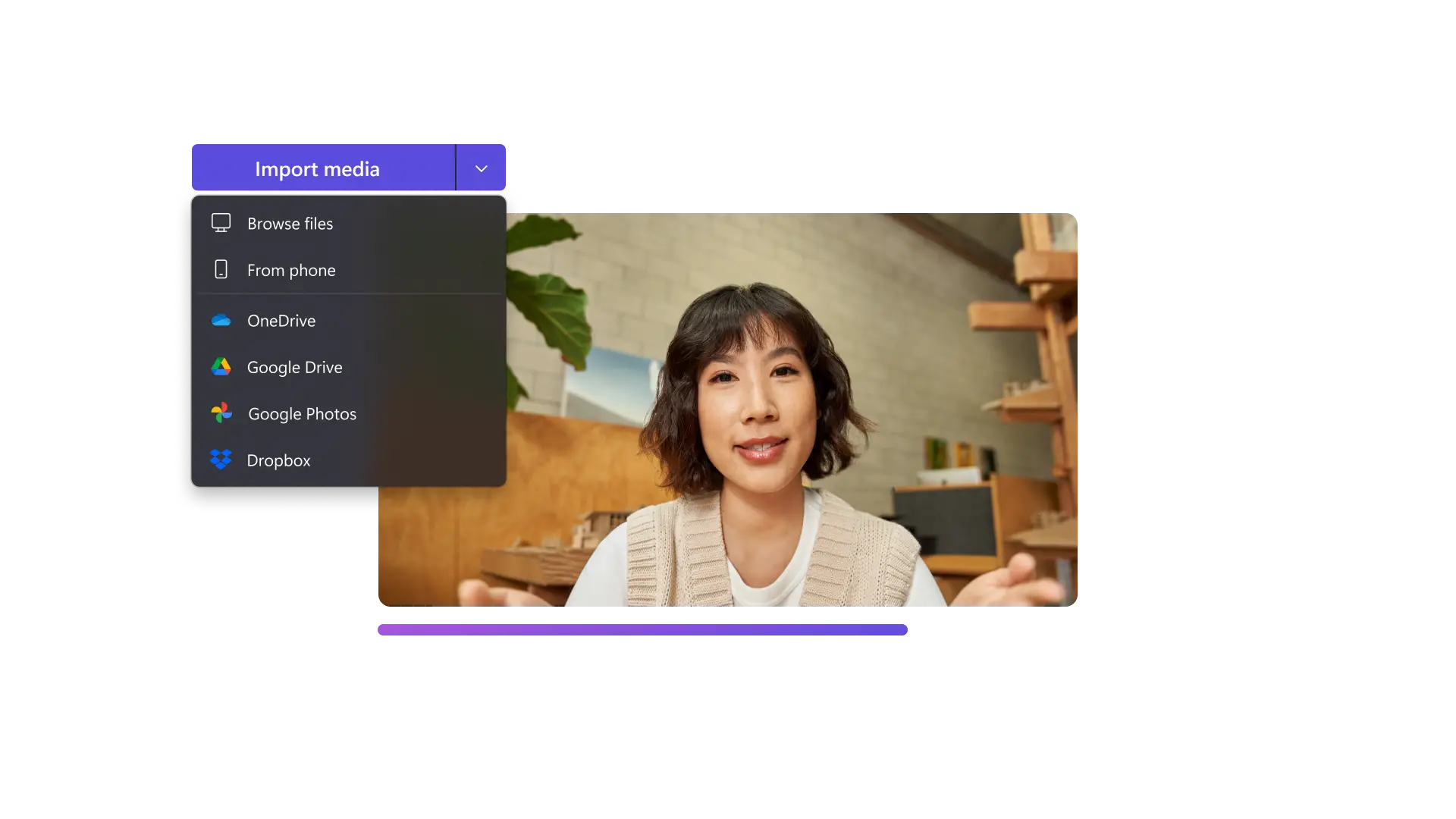
Task: Import media from Google Drive
Action: point(293,367)
